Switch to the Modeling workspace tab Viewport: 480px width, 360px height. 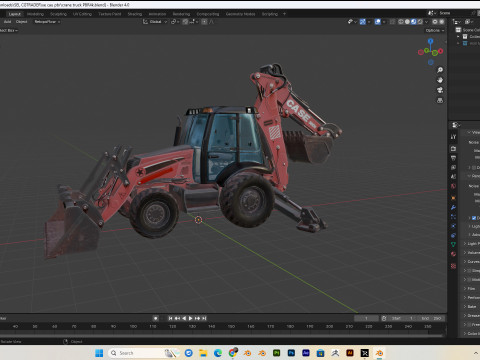[x=35, y=14]
